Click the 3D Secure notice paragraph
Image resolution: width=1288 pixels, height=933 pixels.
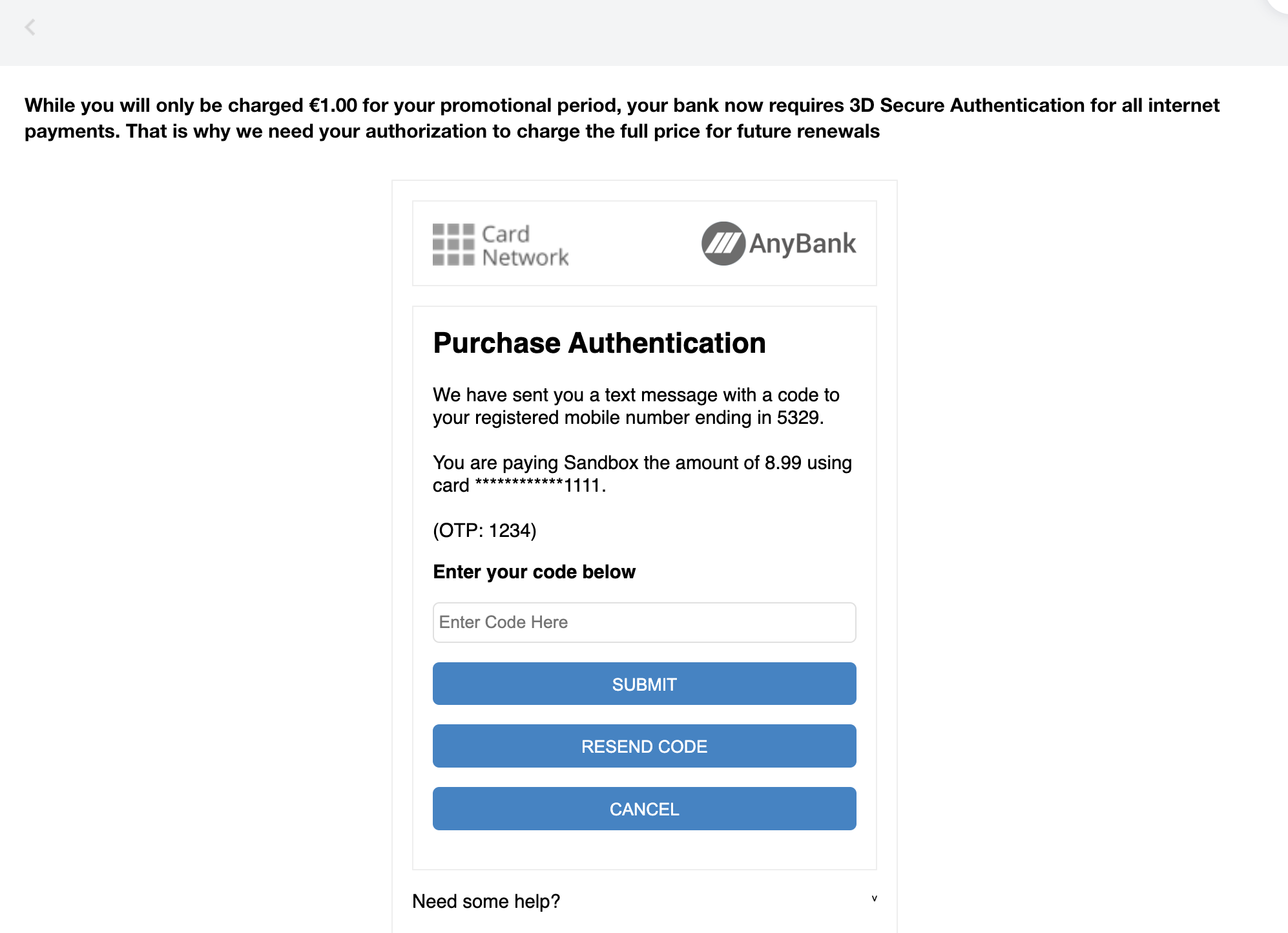pos(622,118)
